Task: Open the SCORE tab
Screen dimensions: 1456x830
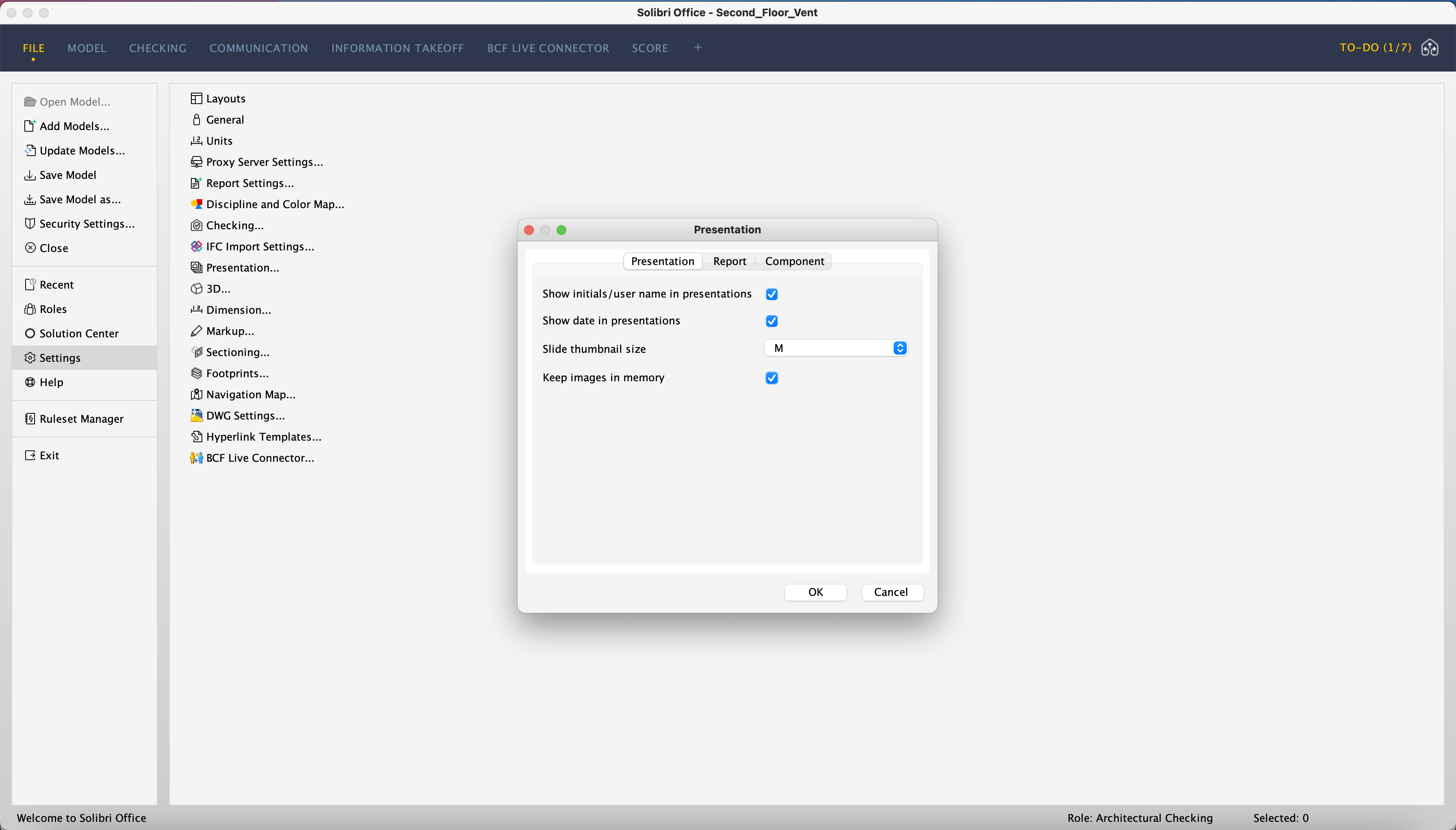Action: 649,48
